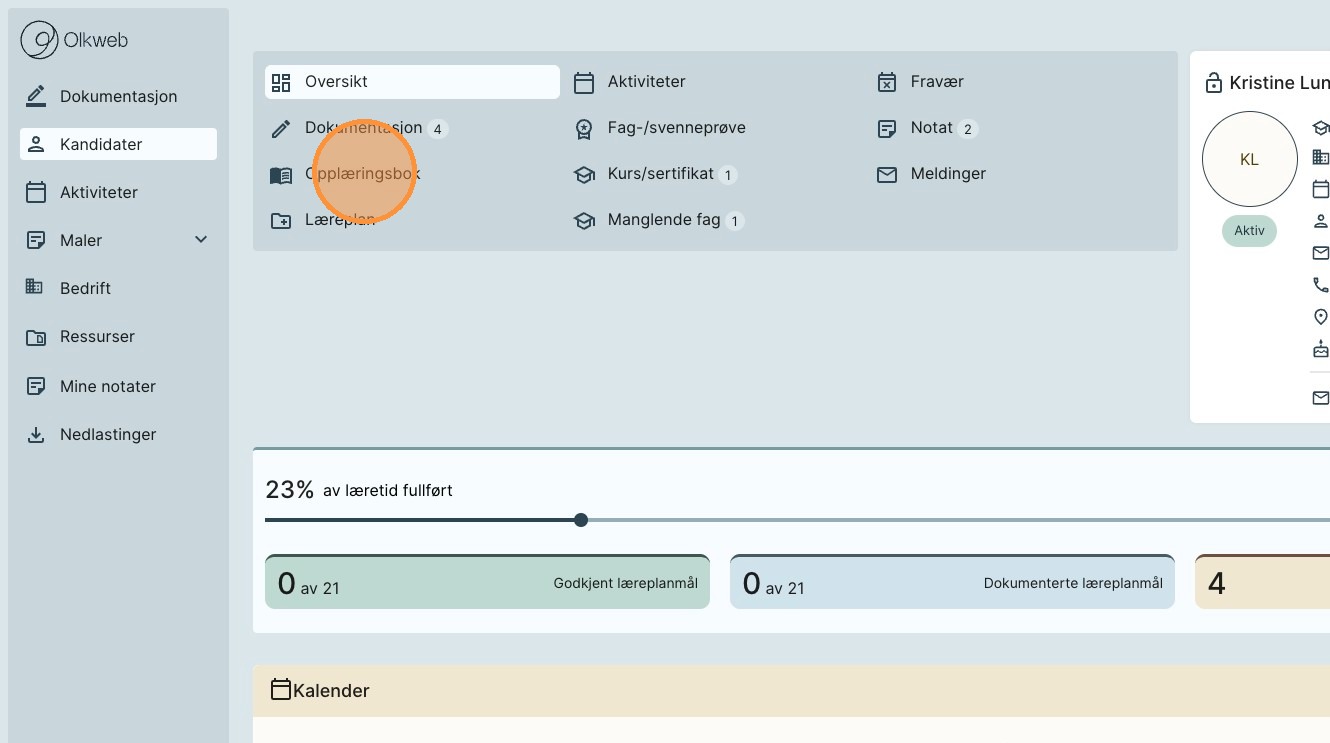
Task: Go to Kurs/sertifikat section
Action: 660,174
